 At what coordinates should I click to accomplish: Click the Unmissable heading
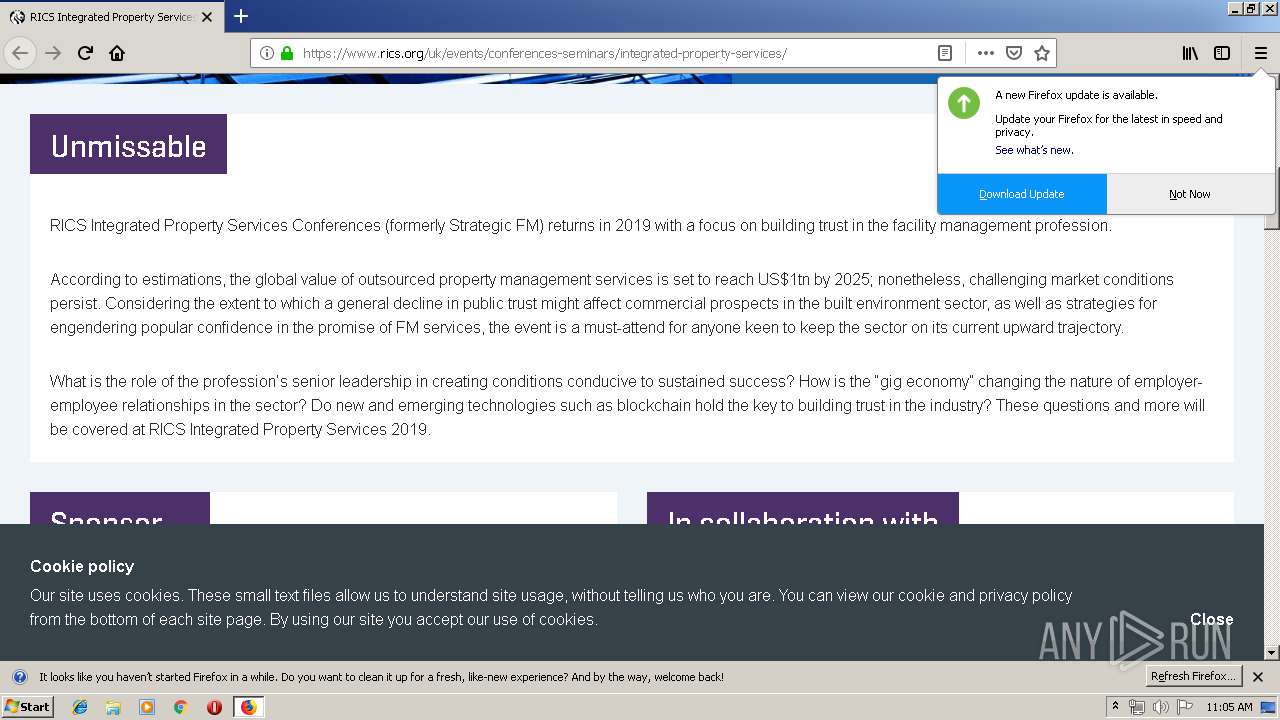pyautogui.click(x=128, y=146)
